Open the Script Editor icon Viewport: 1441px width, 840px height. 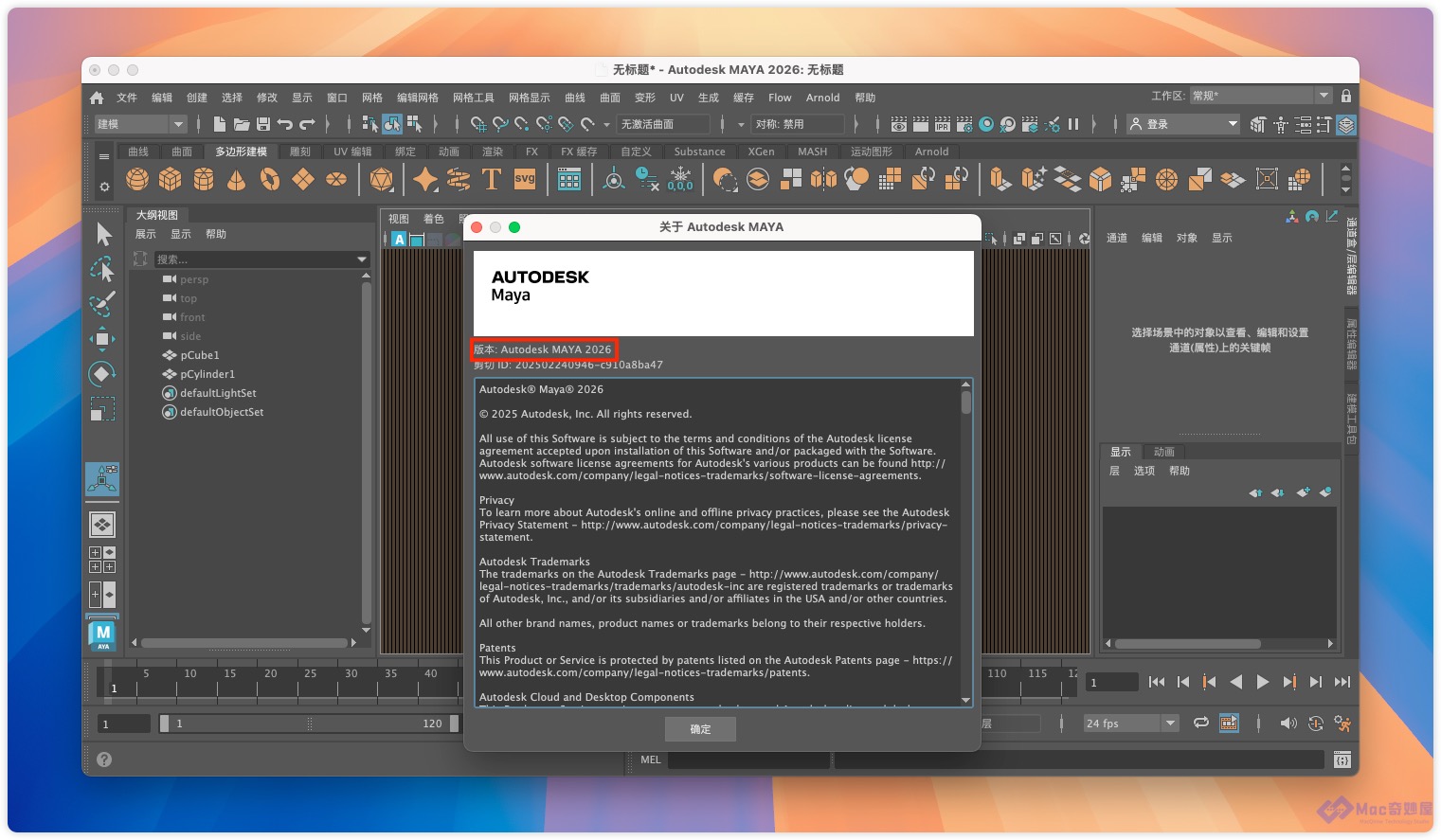1342,760
